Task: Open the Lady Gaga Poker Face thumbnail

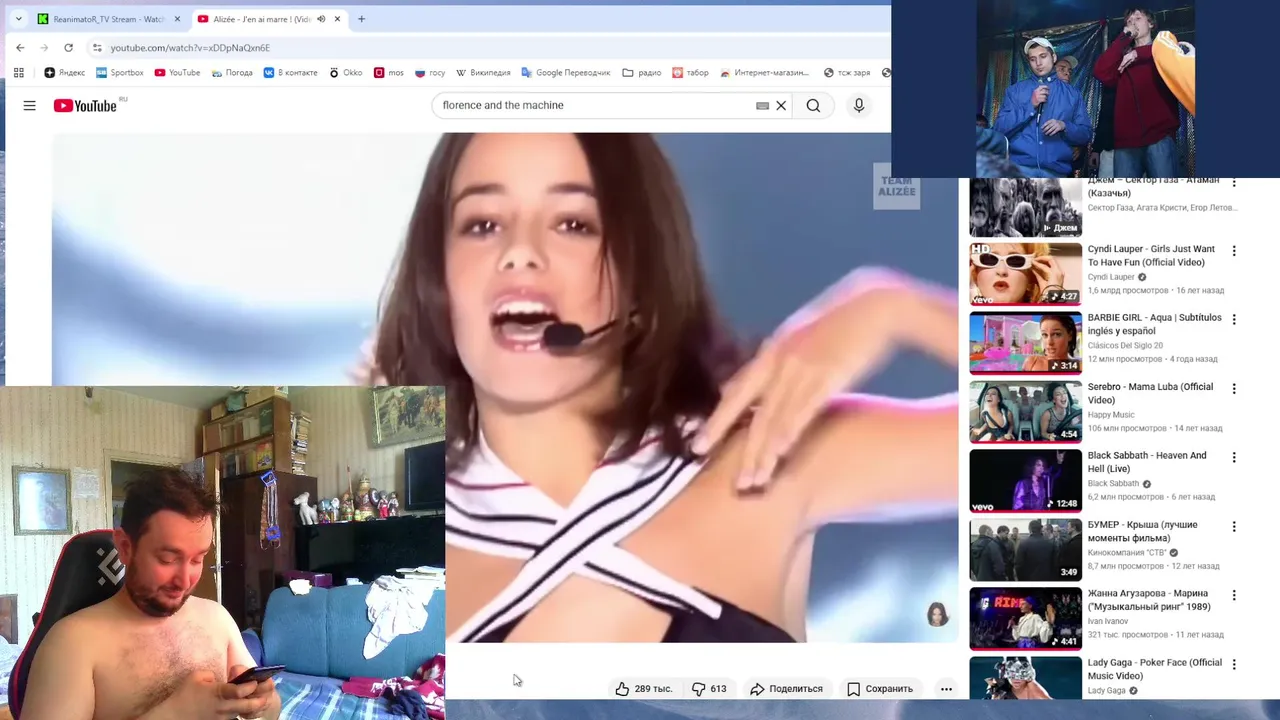Action: (x=1026, y=678)
